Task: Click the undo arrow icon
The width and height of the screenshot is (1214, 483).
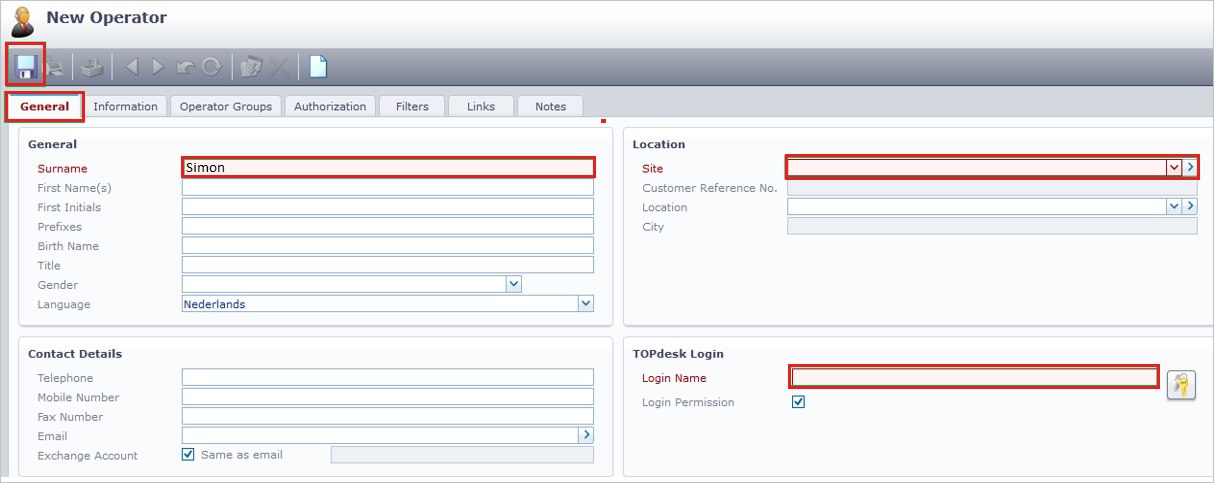Action: point(185,67)
